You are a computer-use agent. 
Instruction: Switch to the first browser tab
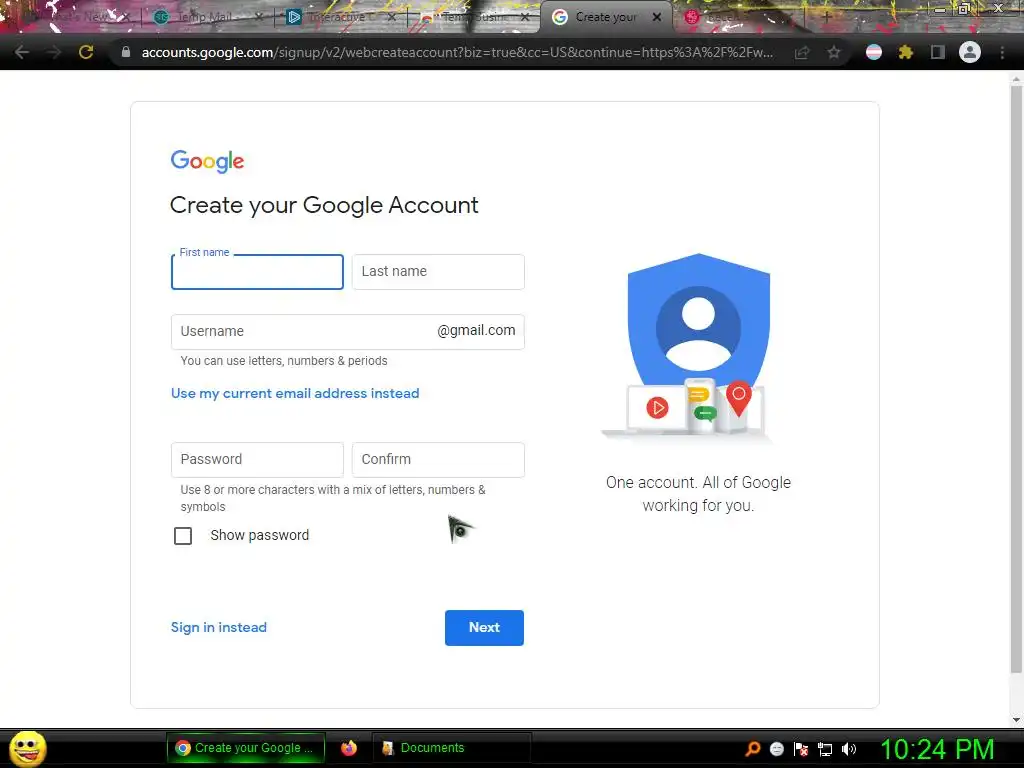(x=75, y=17)
